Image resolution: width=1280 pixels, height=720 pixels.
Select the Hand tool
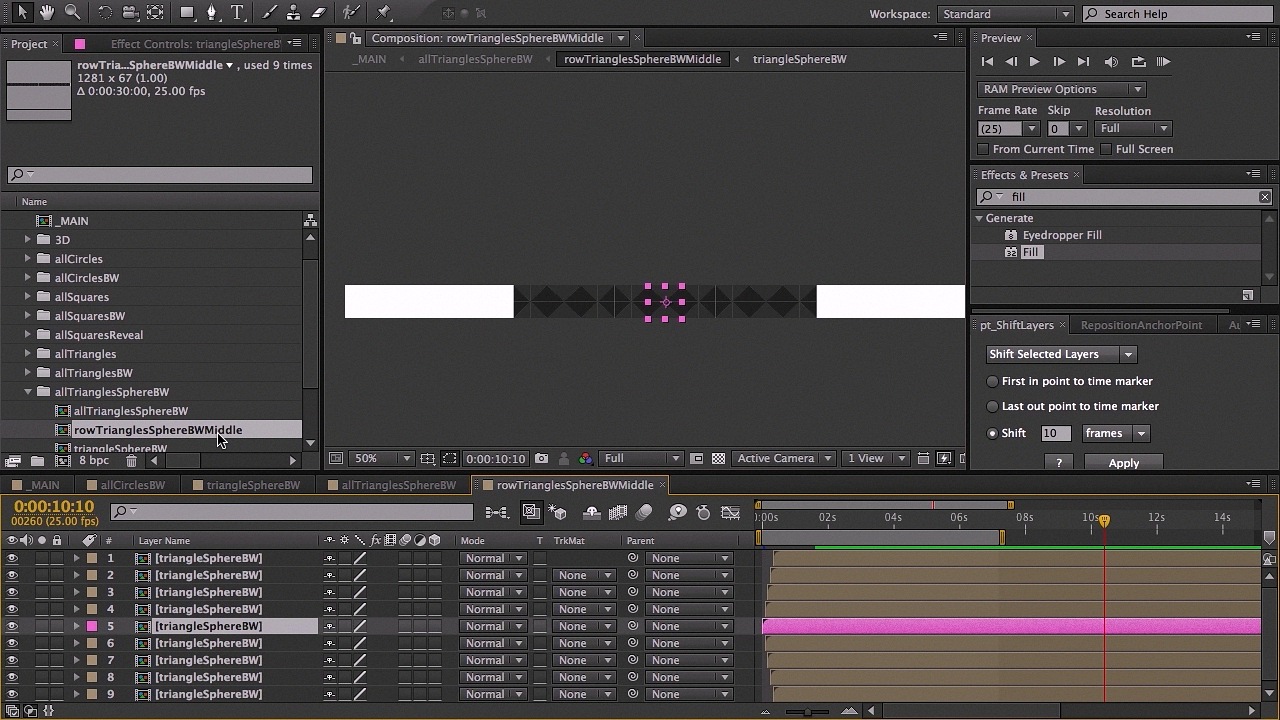tap(47, 13)
